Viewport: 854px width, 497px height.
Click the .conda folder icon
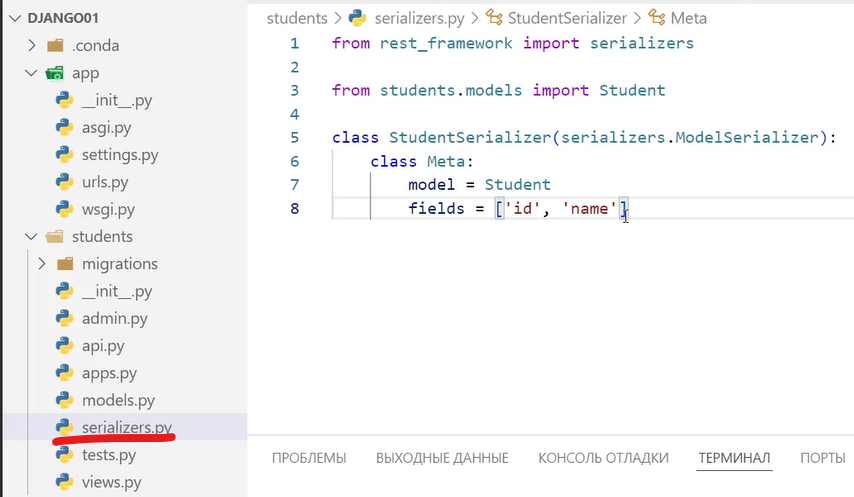pyautogui.click(x=55, y=46)
